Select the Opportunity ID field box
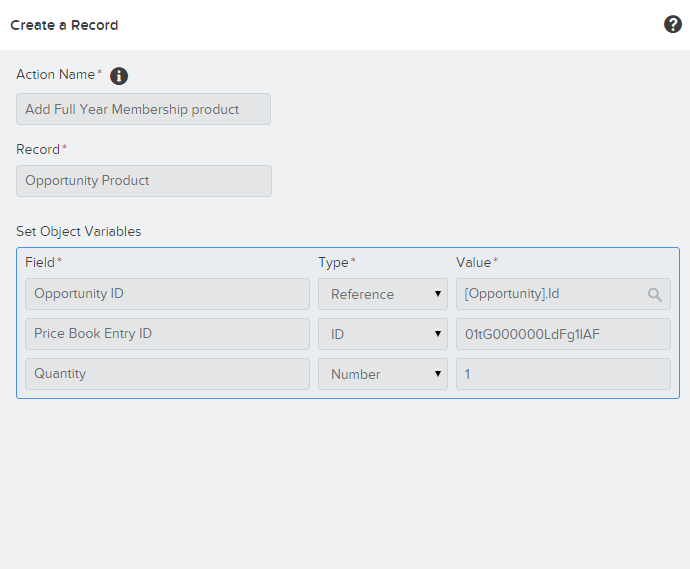Screen dimensions: 690x569 167,294
